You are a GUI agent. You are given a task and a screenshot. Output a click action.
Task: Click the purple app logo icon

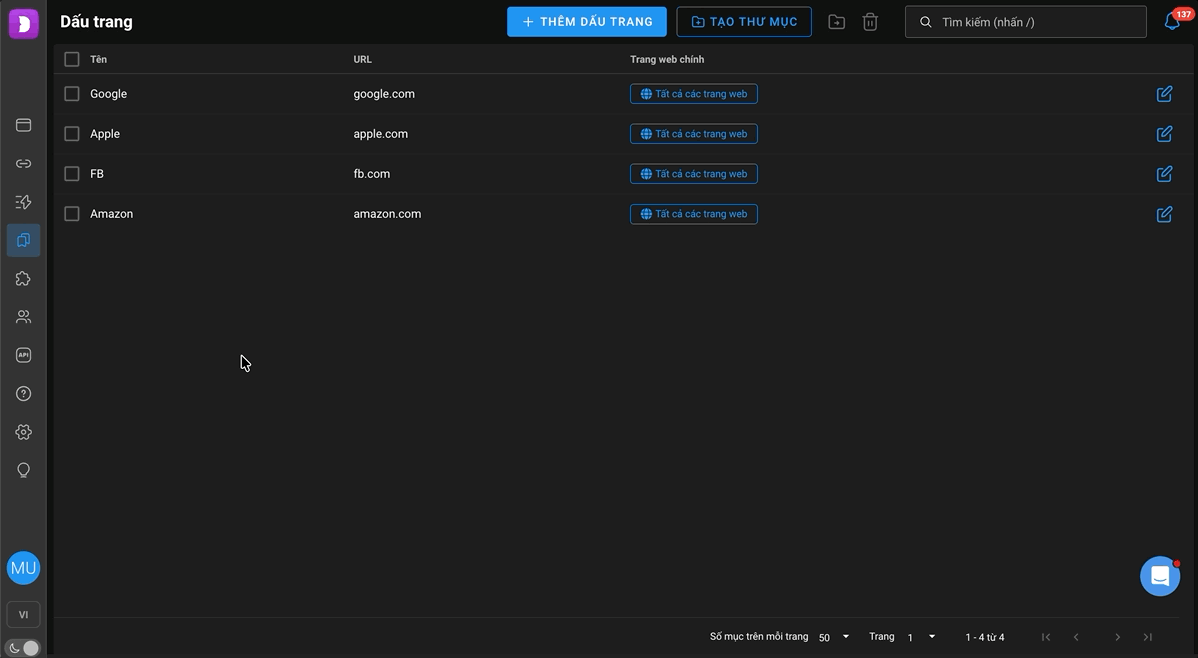(24, 24)
